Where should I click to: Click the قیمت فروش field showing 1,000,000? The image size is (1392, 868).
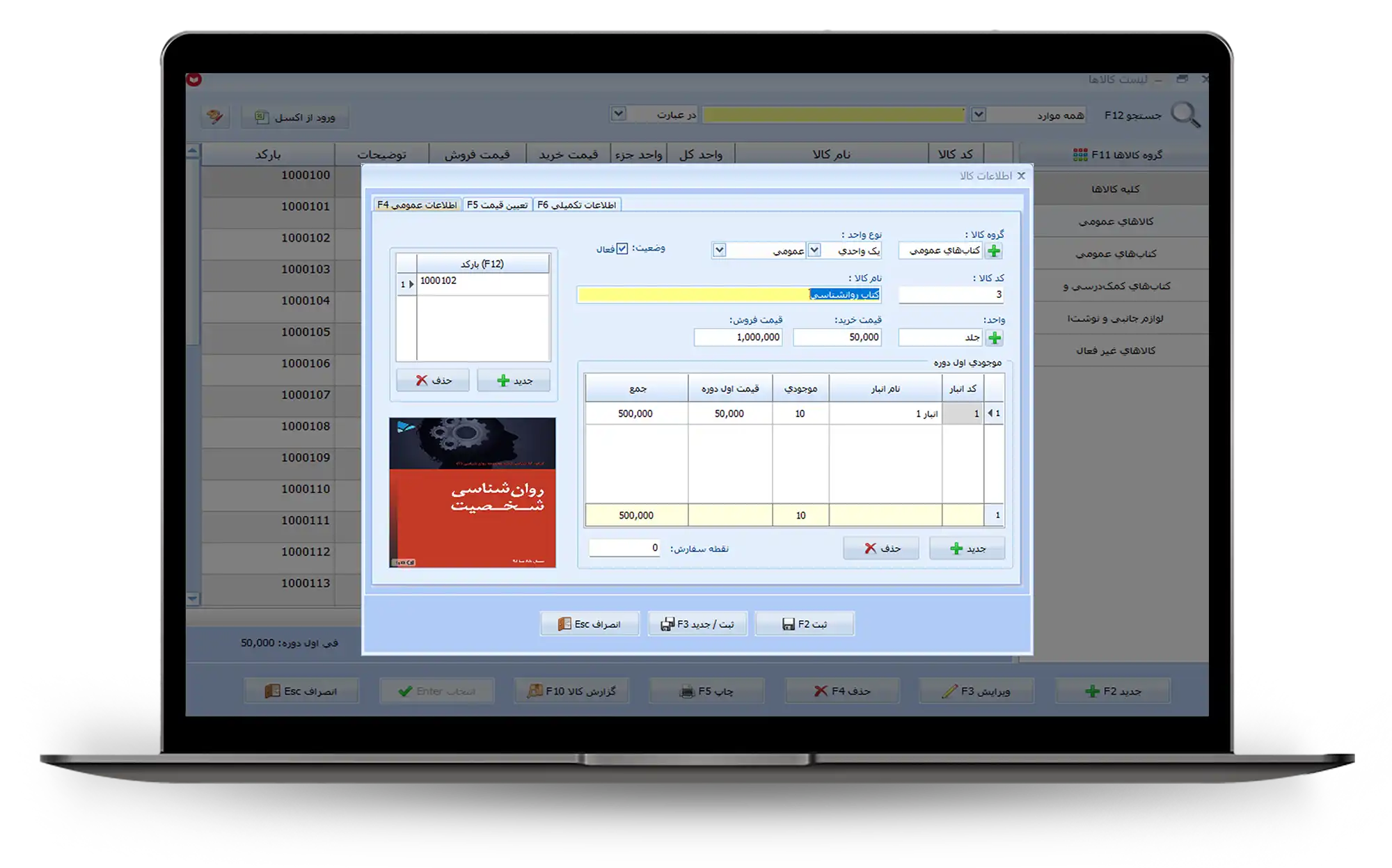tap(738, 337)
